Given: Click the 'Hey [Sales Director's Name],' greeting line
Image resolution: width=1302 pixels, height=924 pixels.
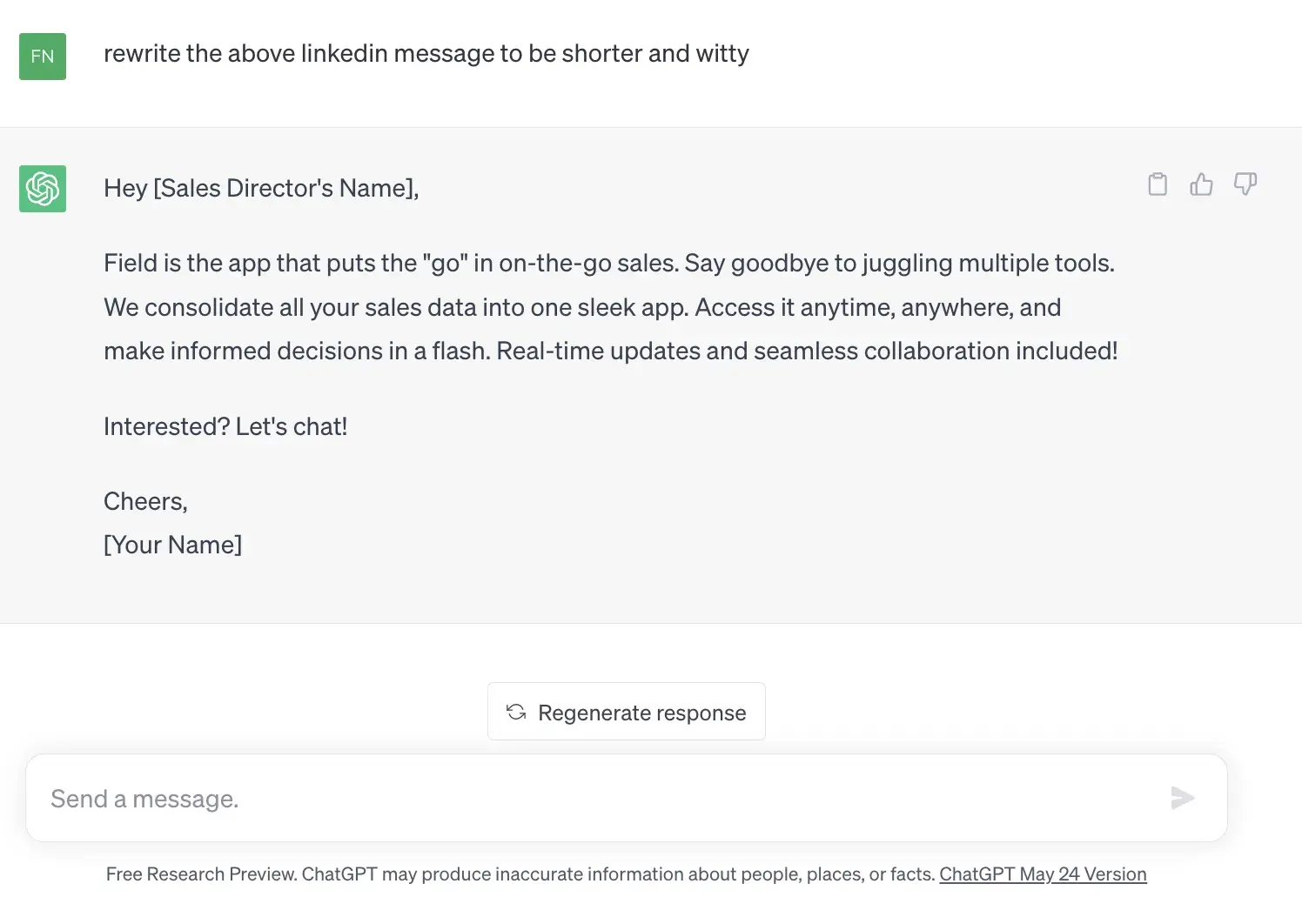Looking at the screenshot, I should pos(261,189).
